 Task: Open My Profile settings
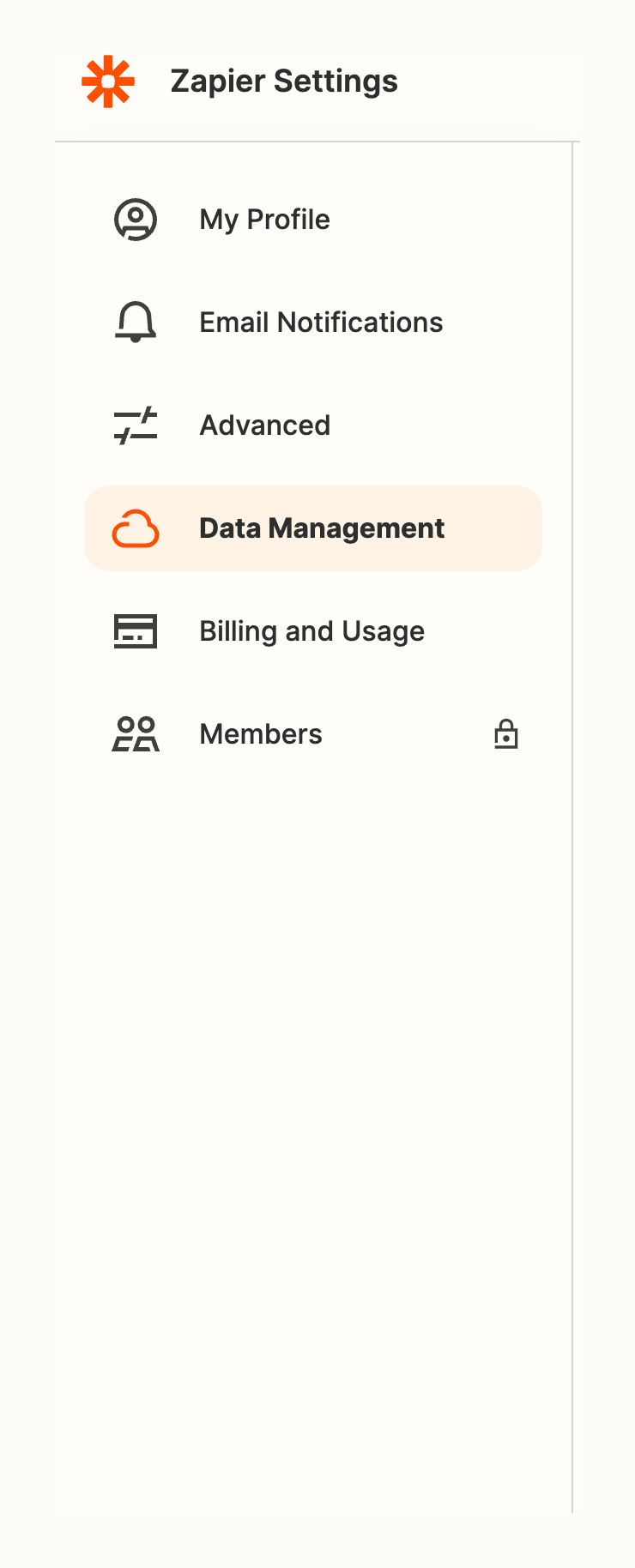tap(263, 219)
